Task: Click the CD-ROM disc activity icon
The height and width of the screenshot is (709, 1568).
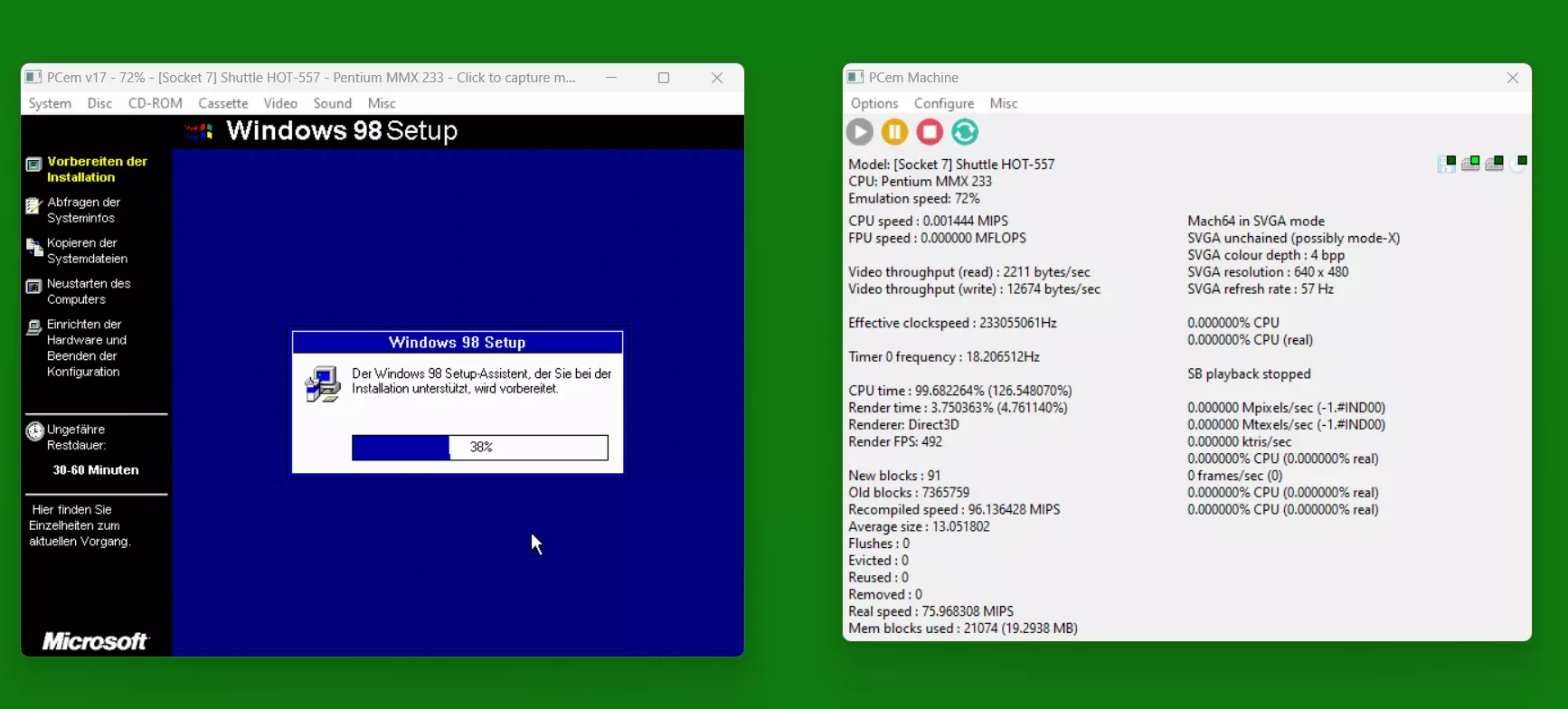Action: [x=1518, y=164]
